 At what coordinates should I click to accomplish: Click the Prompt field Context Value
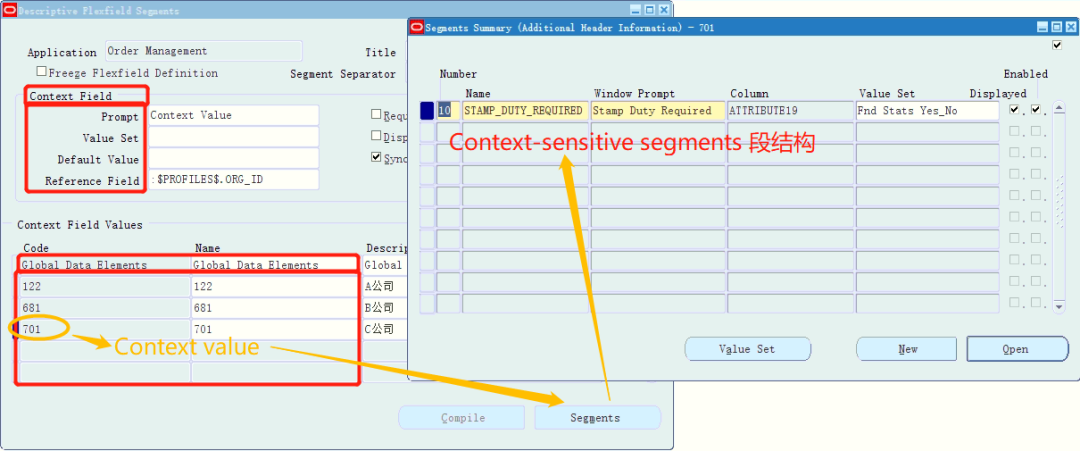(x=233, y=116)
